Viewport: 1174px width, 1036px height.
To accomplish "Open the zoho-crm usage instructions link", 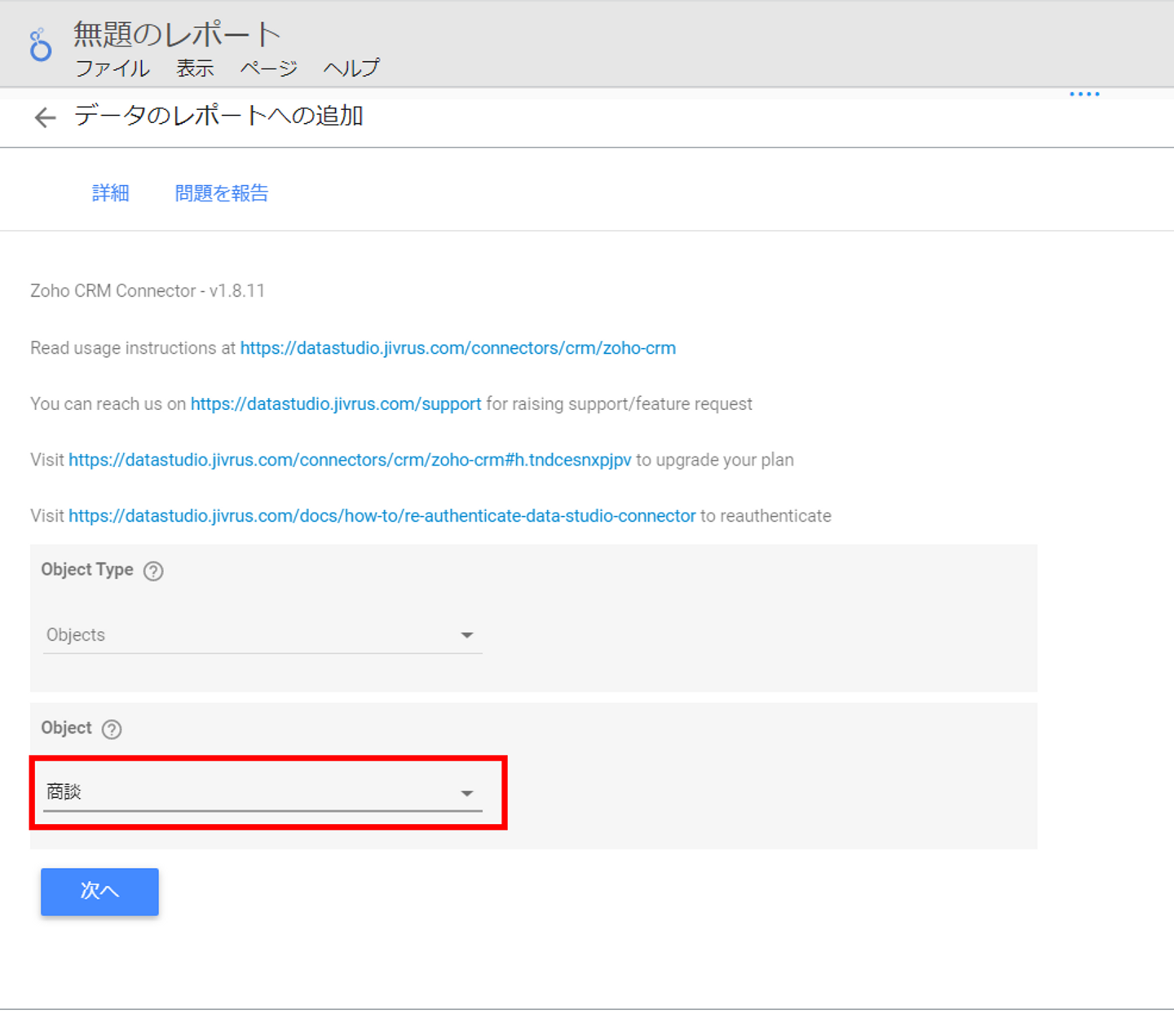I will pos(458,348).
